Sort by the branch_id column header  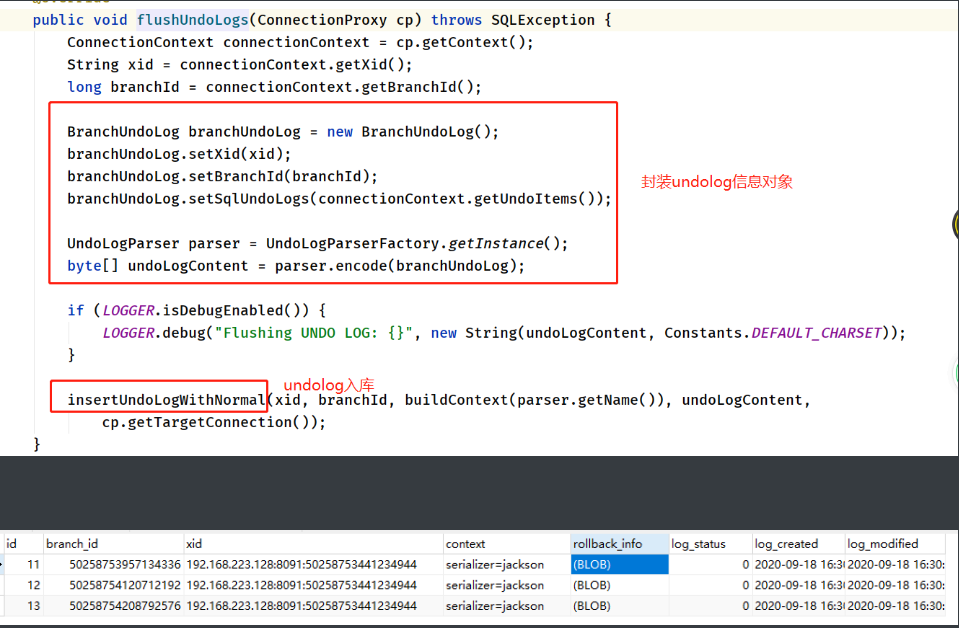[114, 544]
